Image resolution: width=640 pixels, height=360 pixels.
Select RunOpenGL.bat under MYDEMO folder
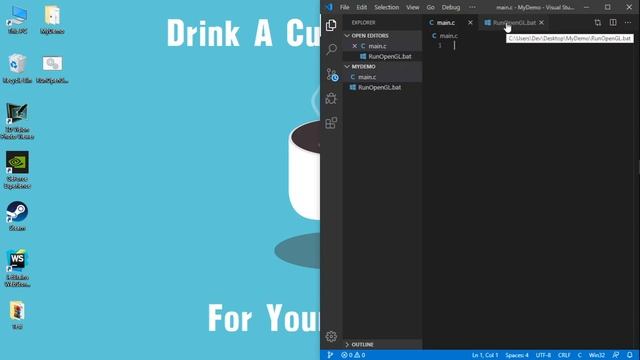382,87
